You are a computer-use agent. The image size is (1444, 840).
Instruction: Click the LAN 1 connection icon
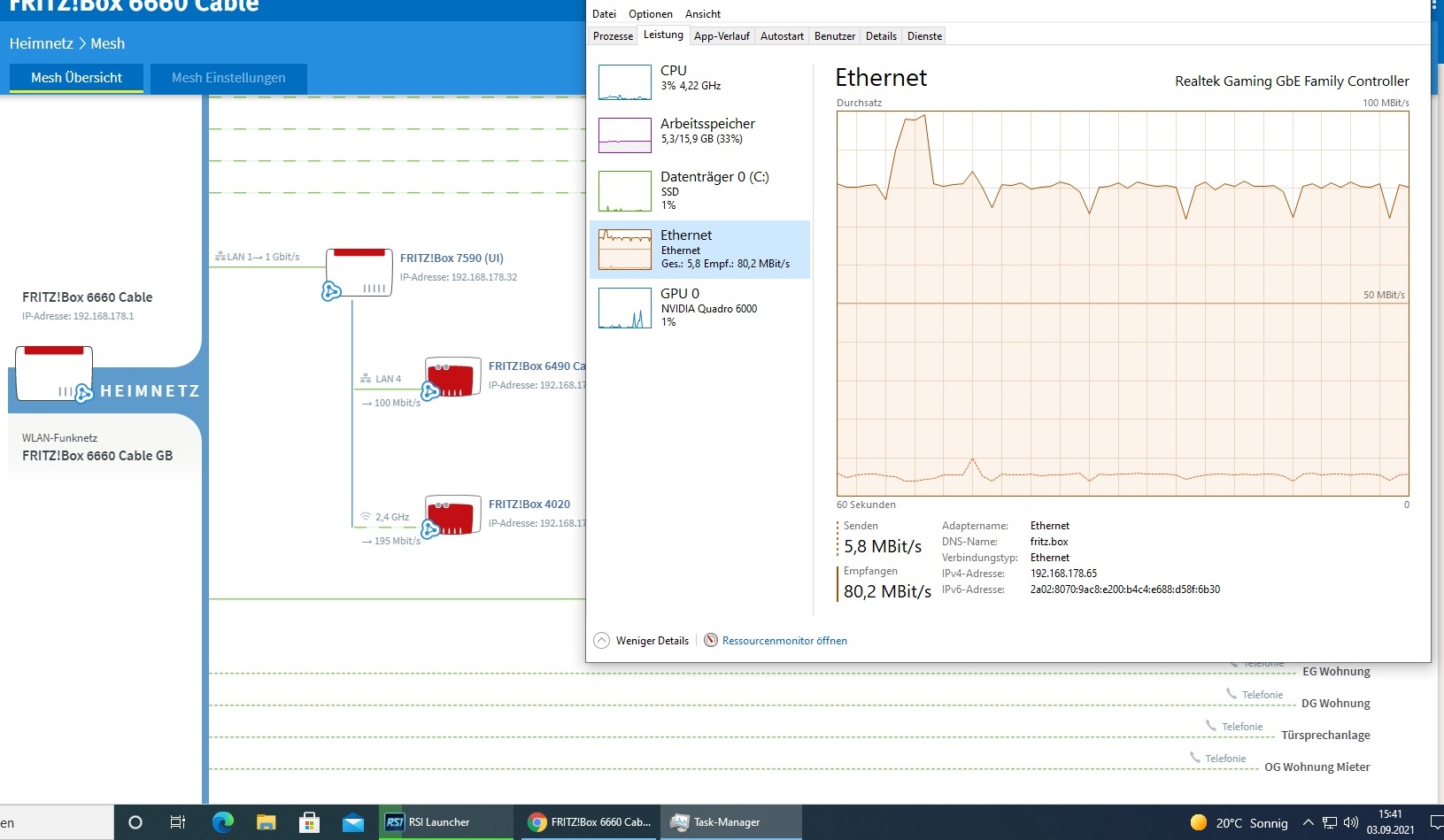tap(220, 257)
